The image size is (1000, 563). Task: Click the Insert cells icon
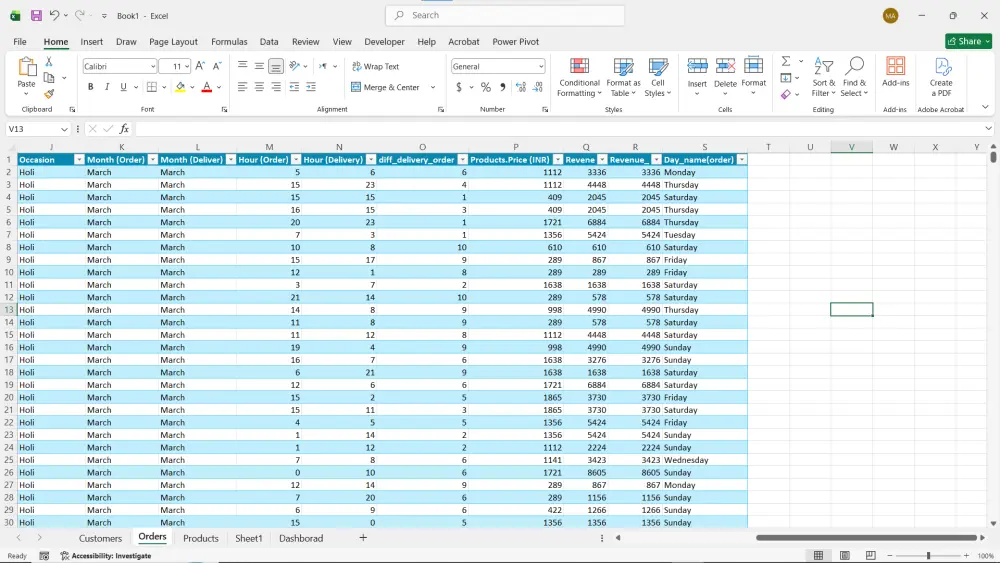tap(697, 66)
